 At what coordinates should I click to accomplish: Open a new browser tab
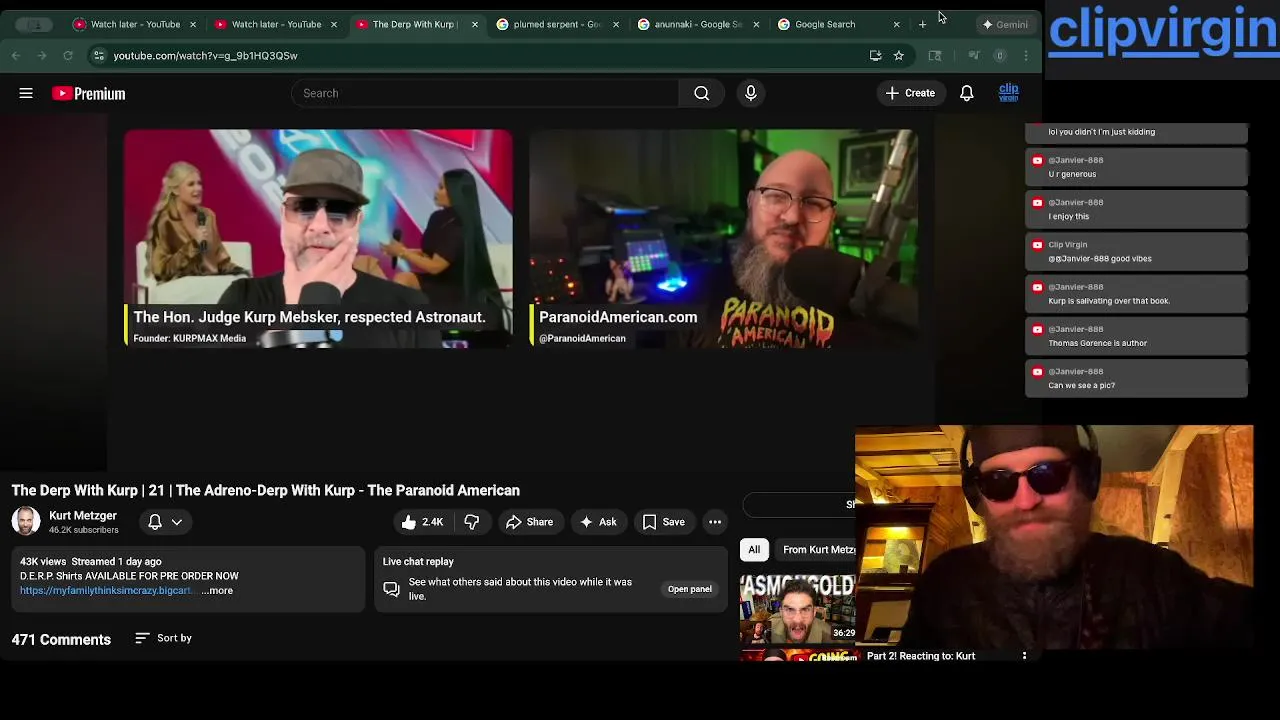click(x=923, y=24)
